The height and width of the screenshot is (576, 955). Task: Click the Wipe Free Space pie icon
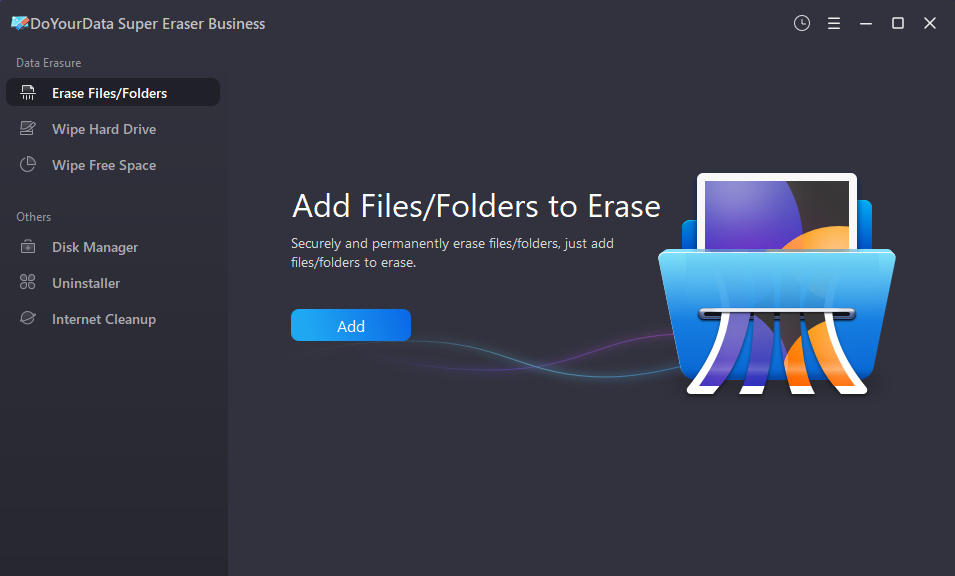click(28, 164)
